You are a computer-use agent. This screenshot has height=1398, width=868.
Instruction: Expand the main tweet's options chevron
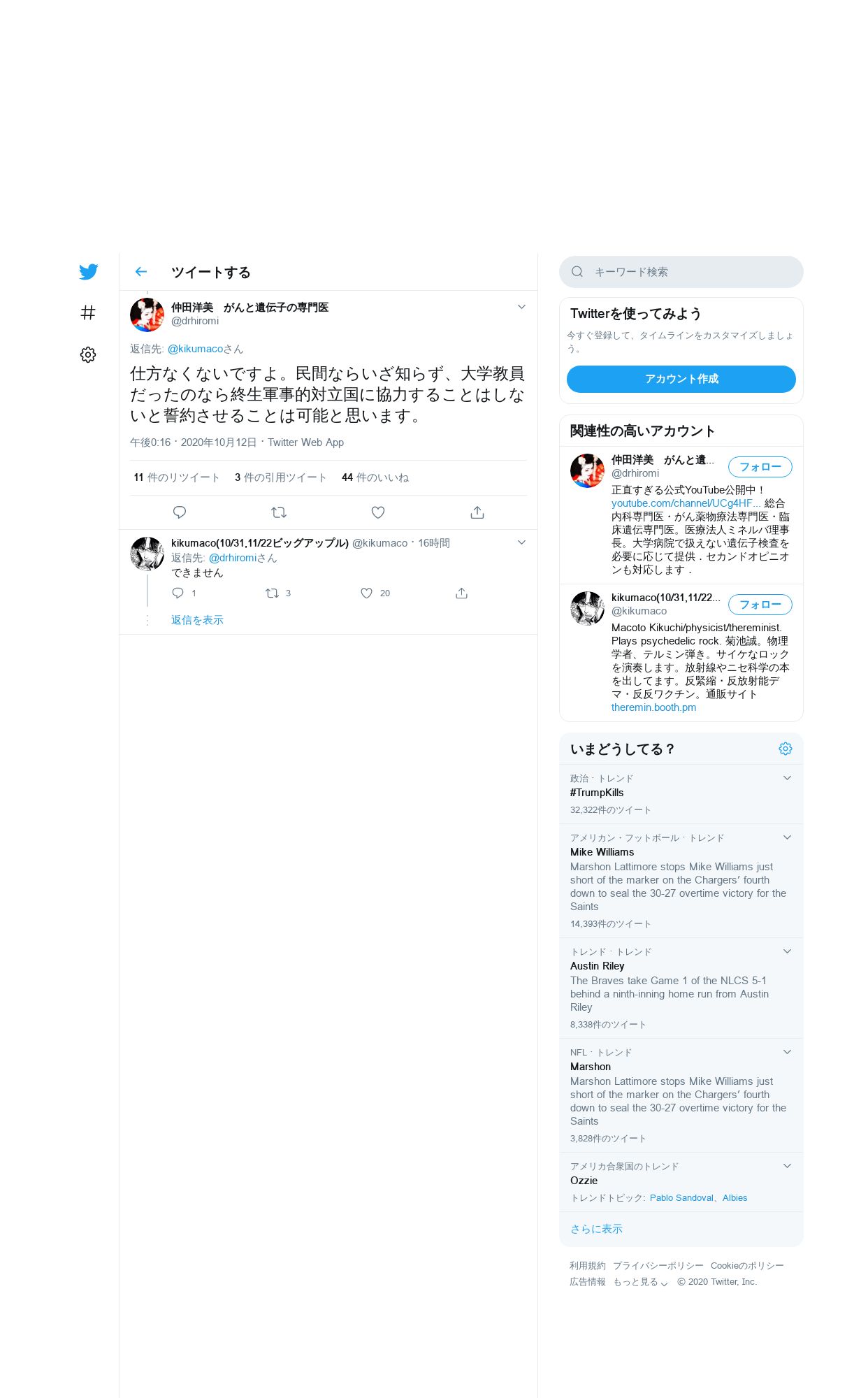(521, 307)
